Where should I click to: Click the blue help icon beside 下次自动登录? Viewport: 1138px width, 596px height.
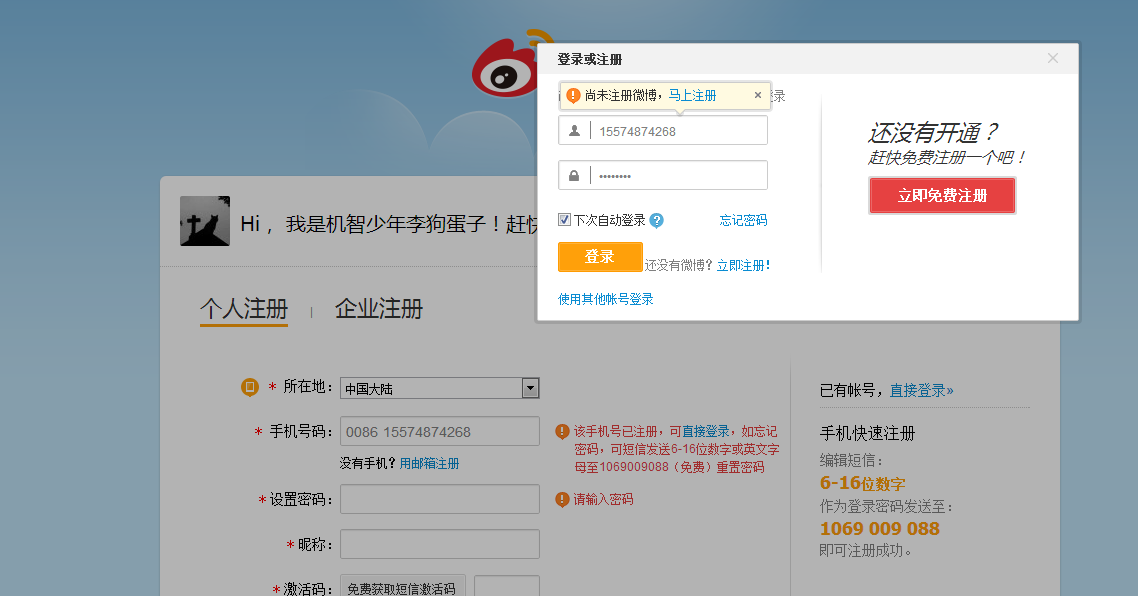point(656,221)
